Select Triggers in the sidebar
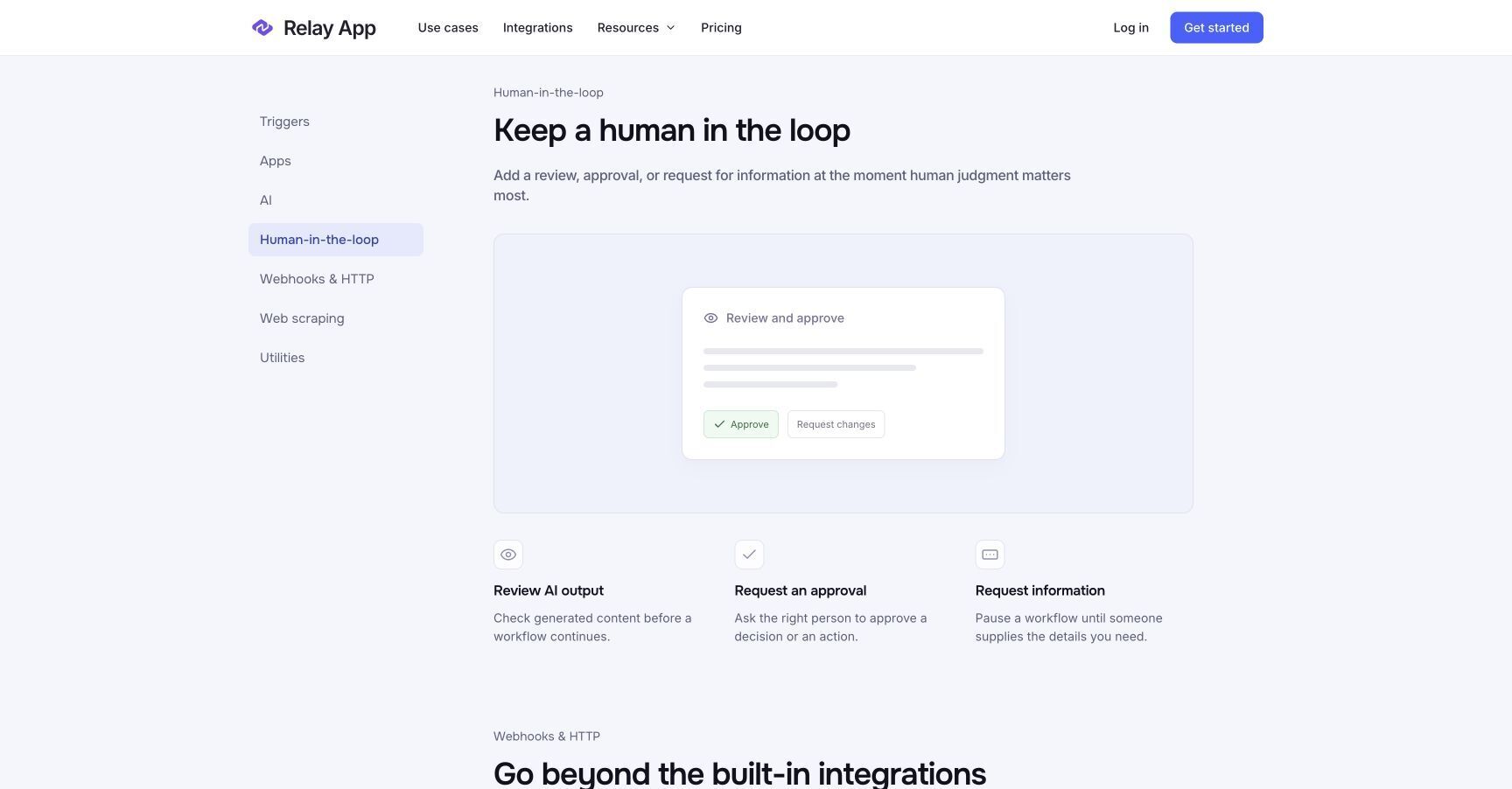The width and height of the screenshot is (1512, 789). coord(336,122)
